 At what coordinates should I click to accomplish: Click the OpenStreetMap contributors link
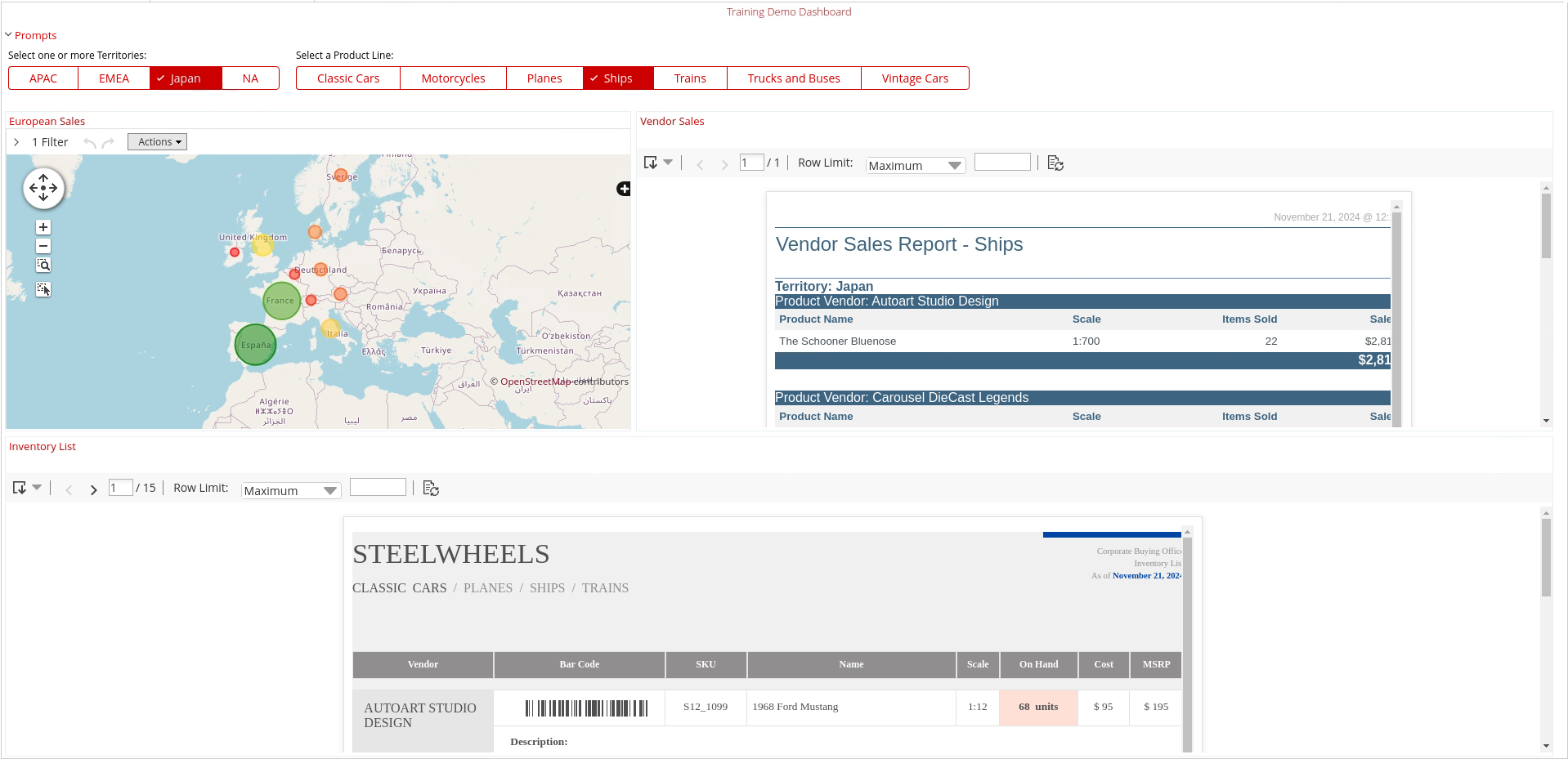coord(536,382)
